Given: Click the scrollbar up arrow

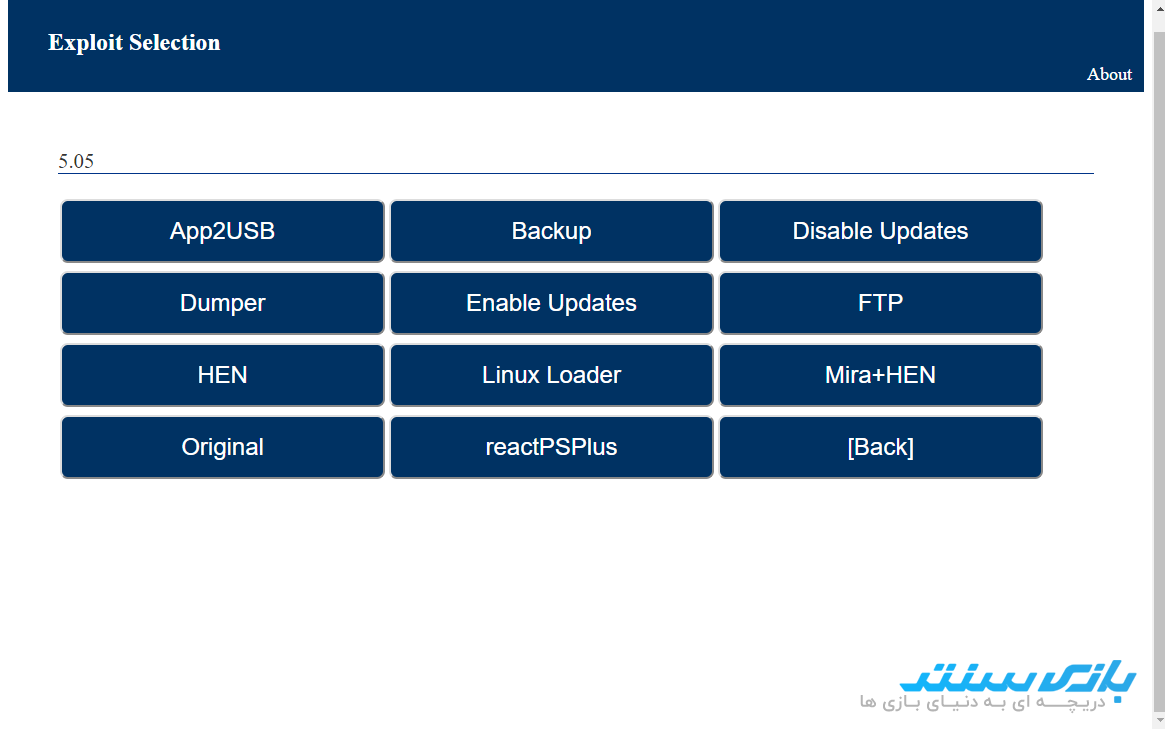Looking at the screenshot, I should pyautogui.click(x=1158, y=8).
